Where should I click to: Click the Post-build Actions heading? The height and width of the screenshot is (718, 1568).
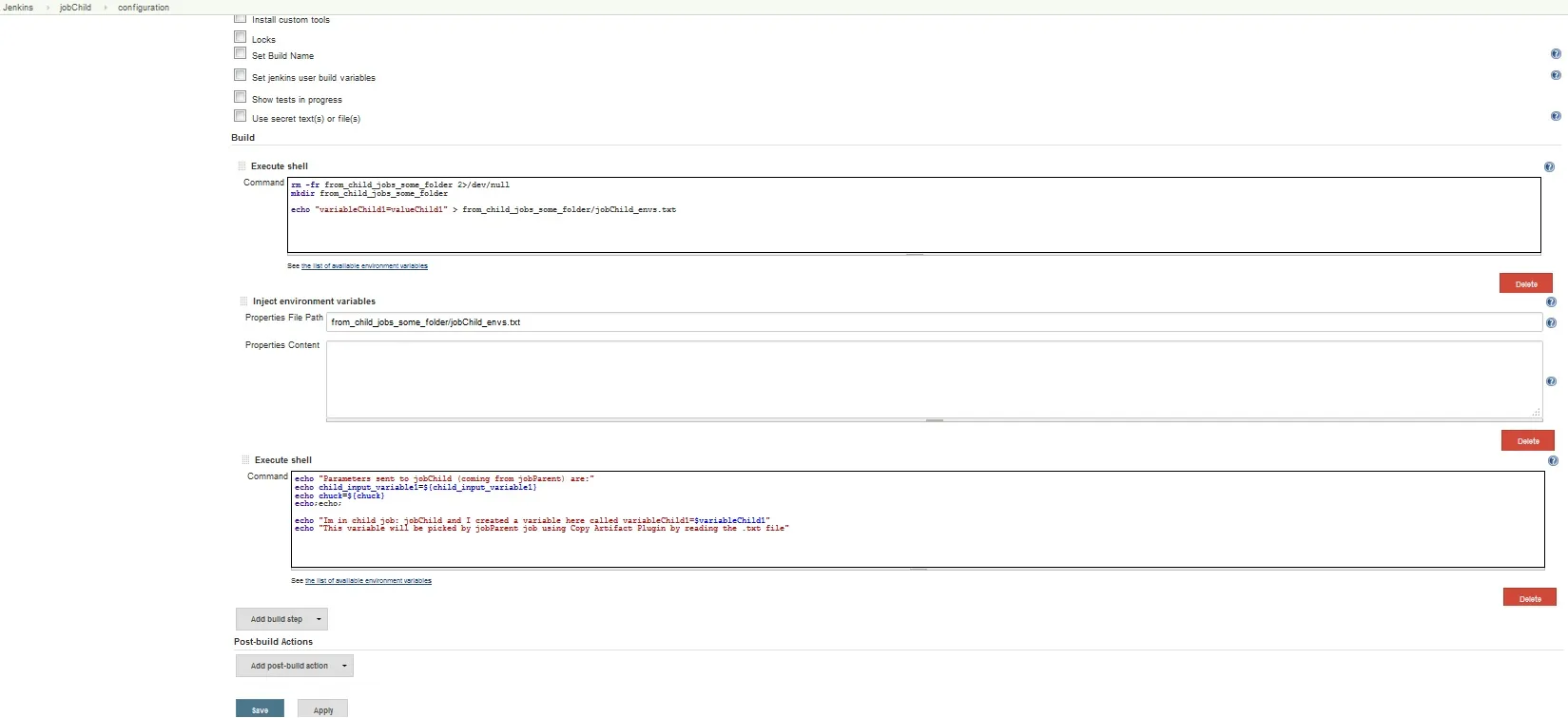273,642
